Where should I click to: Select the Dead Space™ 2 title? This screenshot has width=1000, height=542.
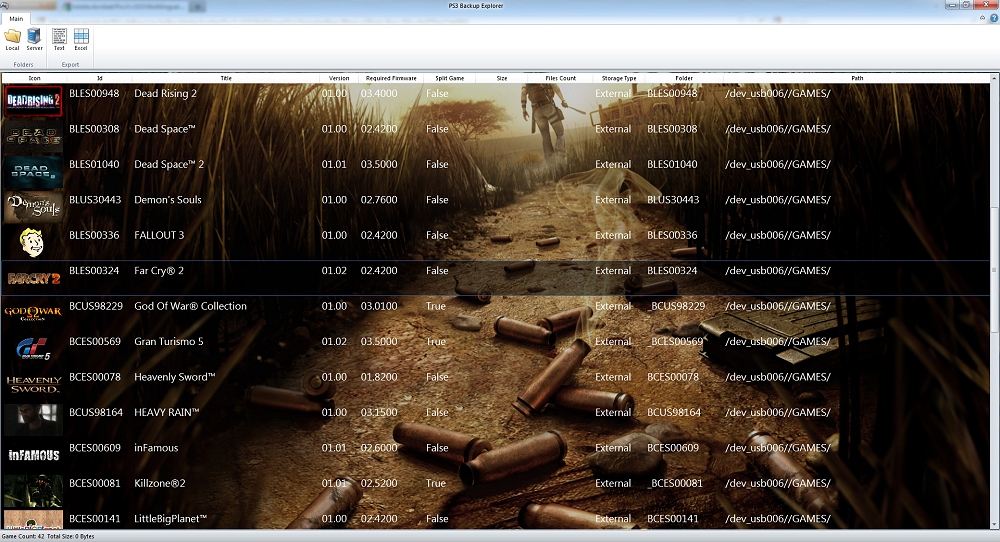(169, 165)
